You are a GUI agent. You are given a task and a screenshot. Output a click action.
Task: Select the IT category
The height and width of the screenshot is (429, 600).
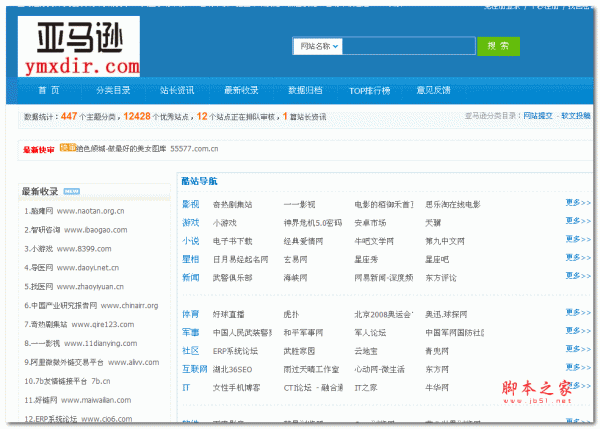(x=186, y=388)
